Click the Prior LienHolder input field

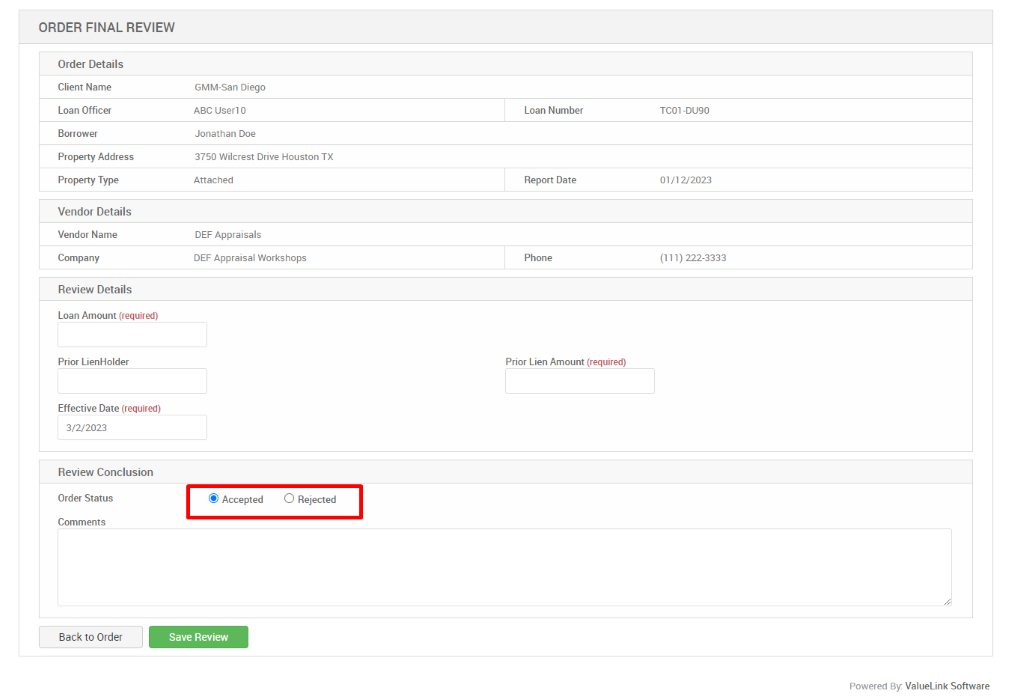tap(131, 380)
